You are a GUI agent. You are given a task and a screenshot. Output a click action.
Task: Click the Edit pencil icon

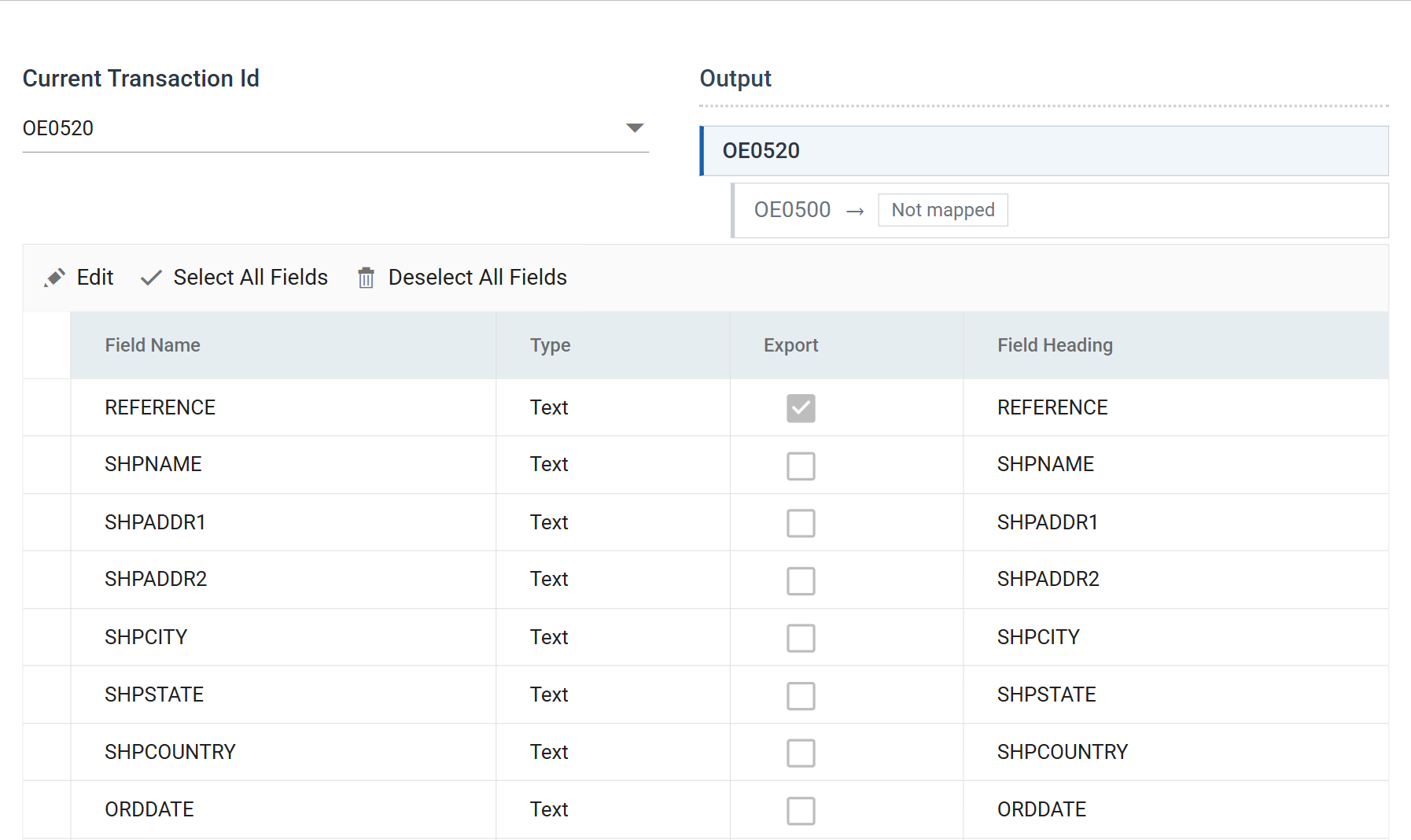pyautogui.click(x=54, y=278)
